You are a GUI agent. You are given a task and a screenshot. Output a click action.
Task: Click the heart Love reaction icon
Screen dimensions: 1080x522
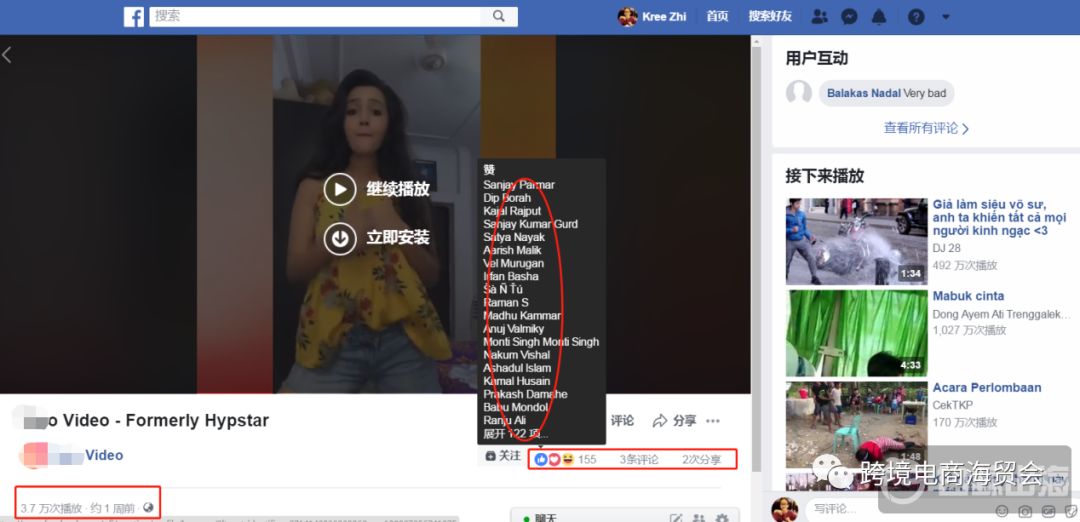click(x=554, y=459)
